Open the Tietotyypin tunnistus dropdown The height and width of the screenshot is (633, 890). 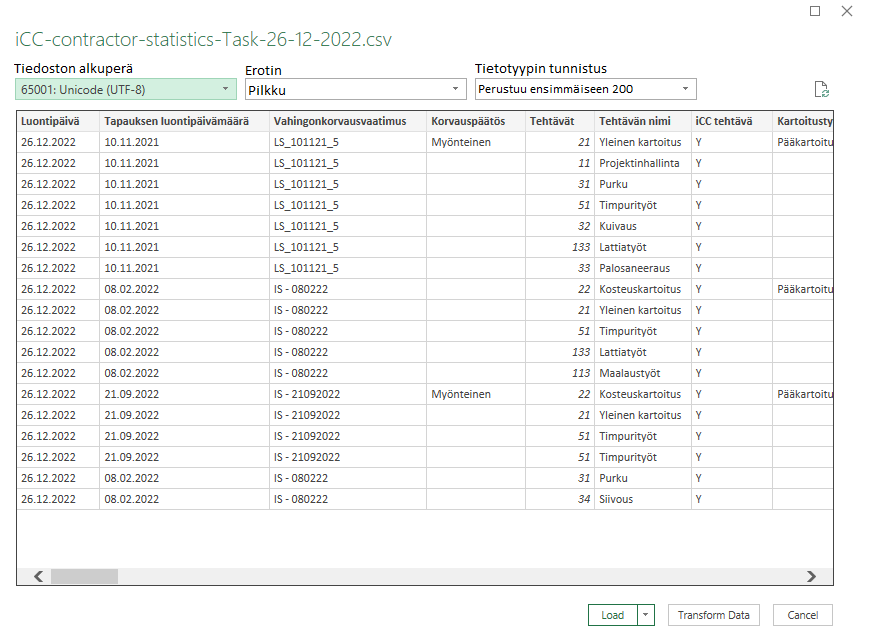click(585, 89)
